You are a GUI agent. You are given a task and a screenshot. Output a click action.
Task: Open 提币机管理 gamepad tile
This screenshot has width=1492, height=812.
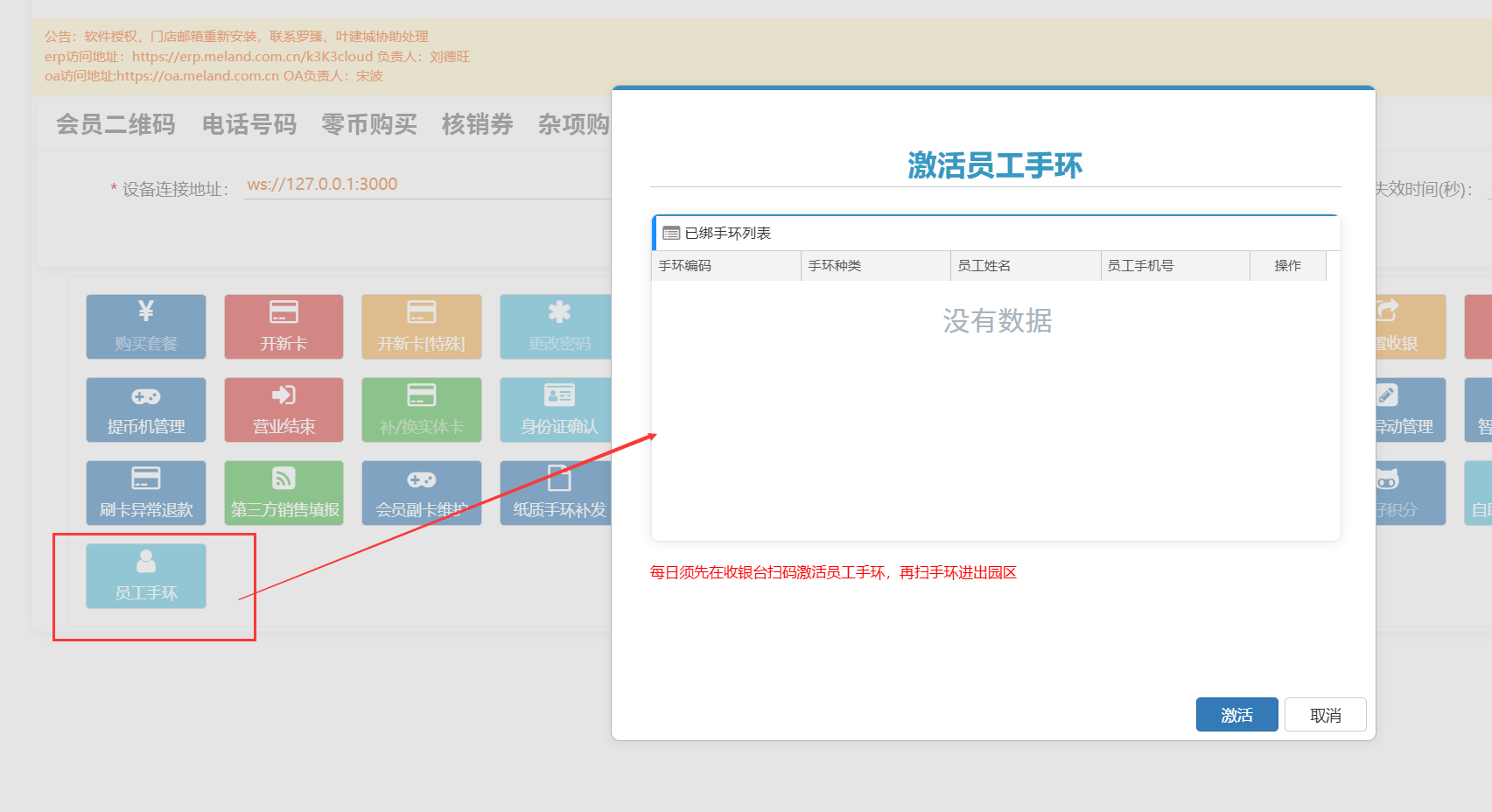click(145, 409)
